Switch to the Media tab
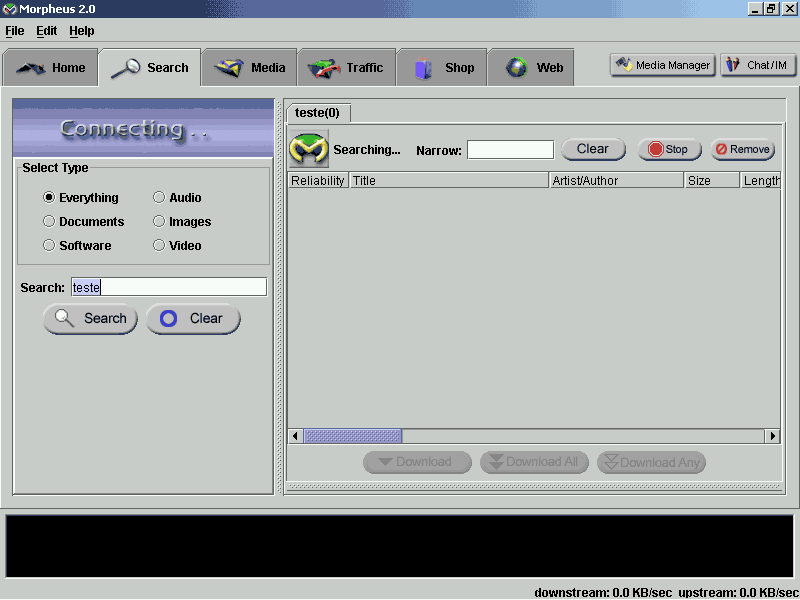This screenshot has height=600, width=800. [x=250, y=68]
